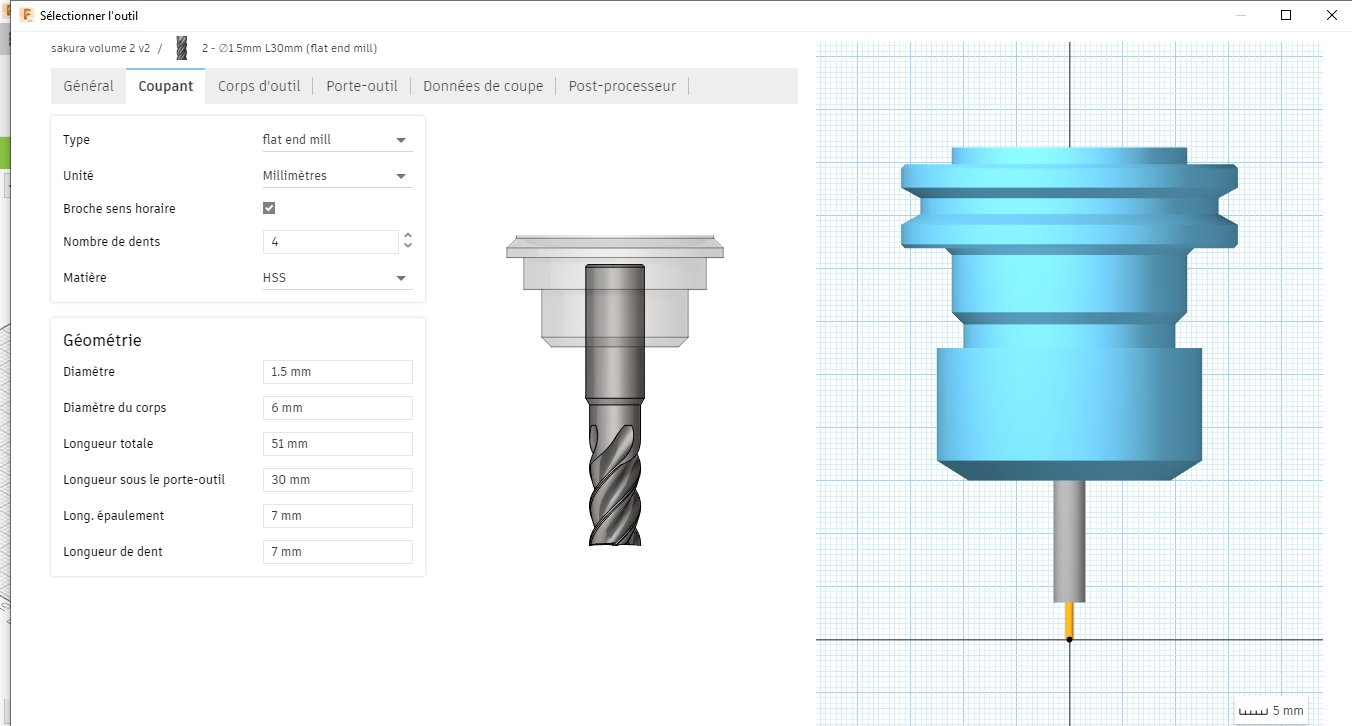Switch to the Post-processeur tab
The width and height of the screenshot is (1352, 726).
622,86
